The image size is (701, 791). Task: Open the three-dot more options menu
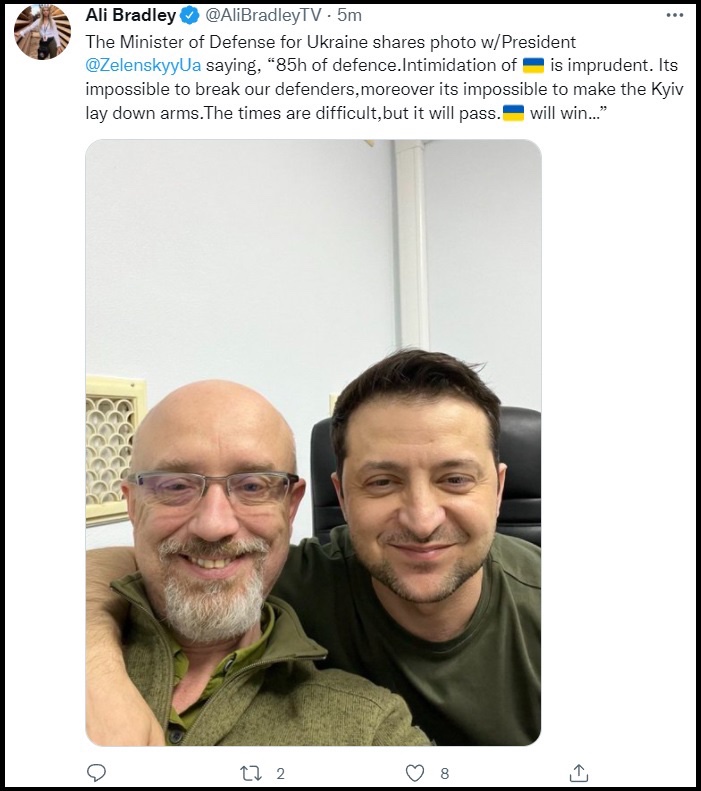[675, 15]
